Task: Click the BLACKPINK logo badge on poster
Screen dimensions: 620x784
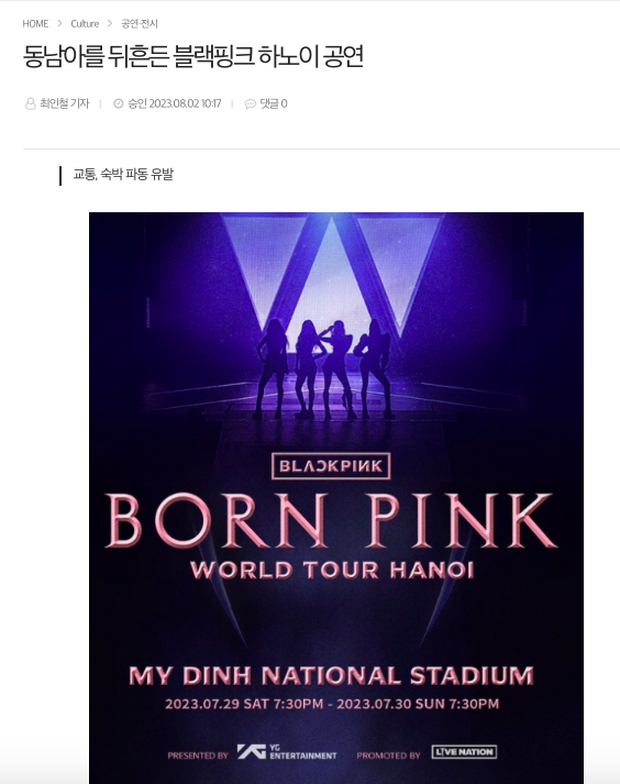Action: pyautogui.click(x=331, y=466)
